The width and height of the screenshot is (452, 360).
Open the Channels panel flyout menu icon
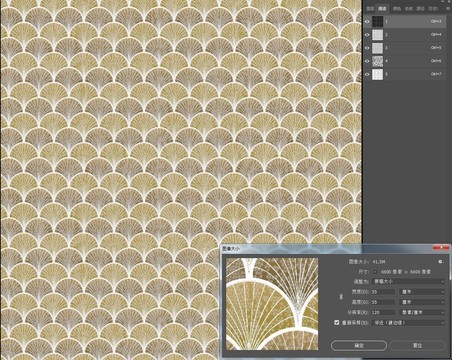(448, 9)
